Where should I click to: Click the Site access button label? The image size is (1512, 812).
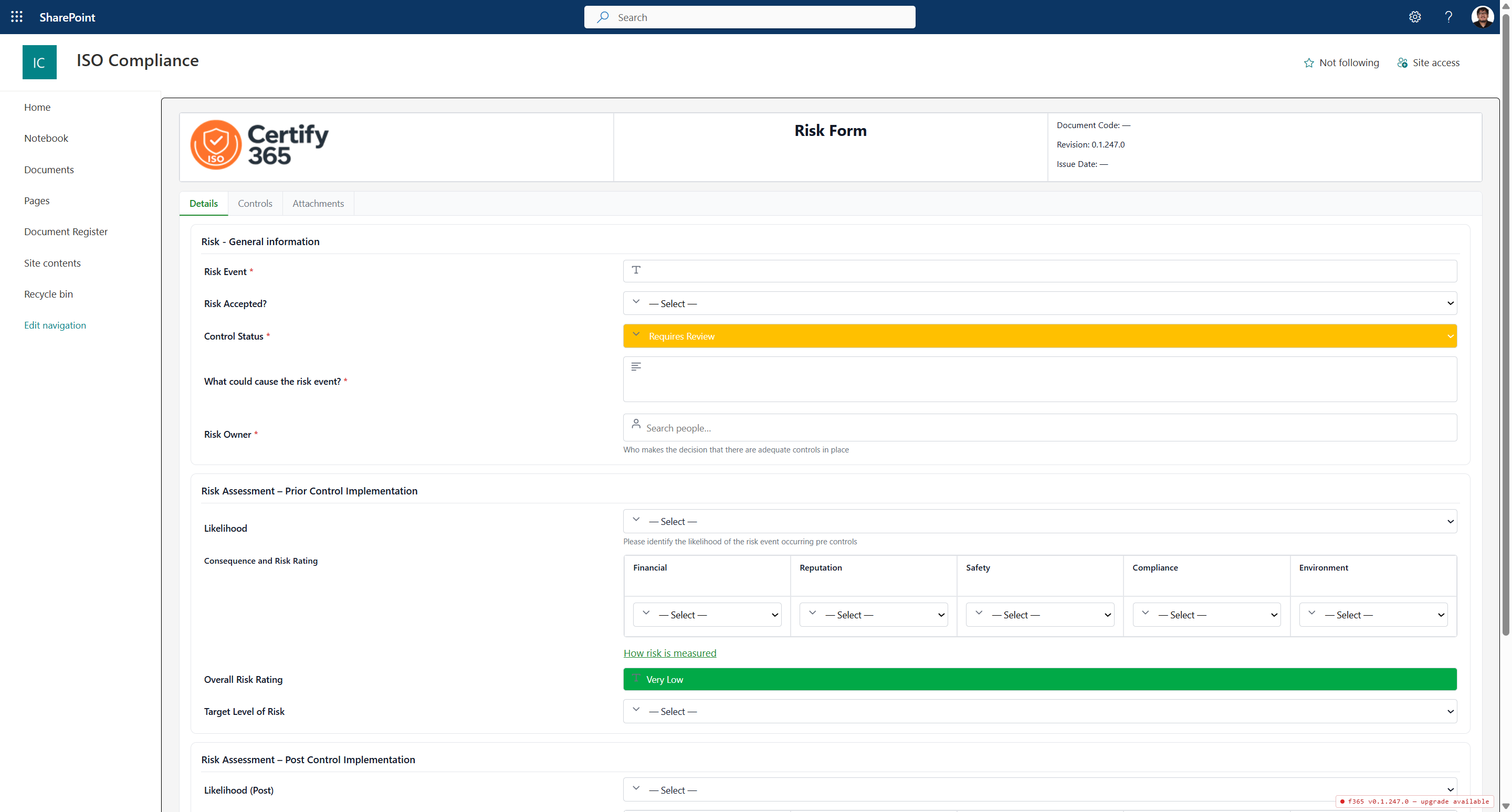pos(1436,63)
